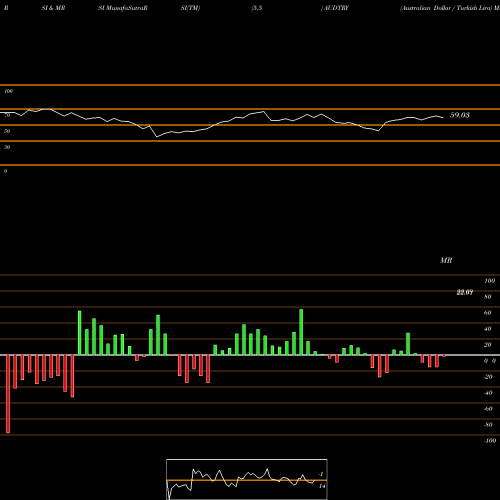The image size is (500, 500).
Task: Click the -100 label on MR axis
Action: (489, 441)
